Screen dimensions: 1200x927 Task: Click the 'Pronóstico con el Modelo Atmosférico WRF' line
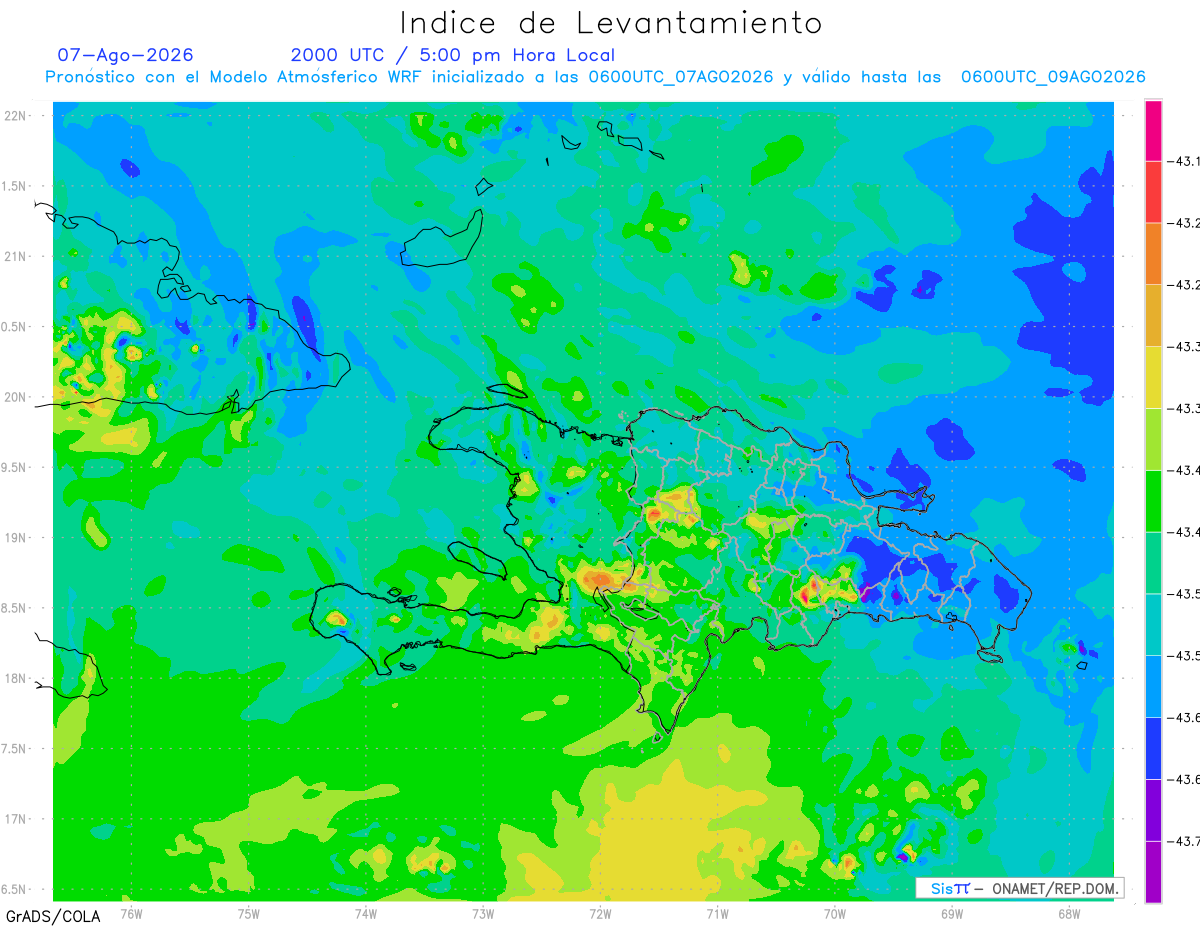coord(595,77)
